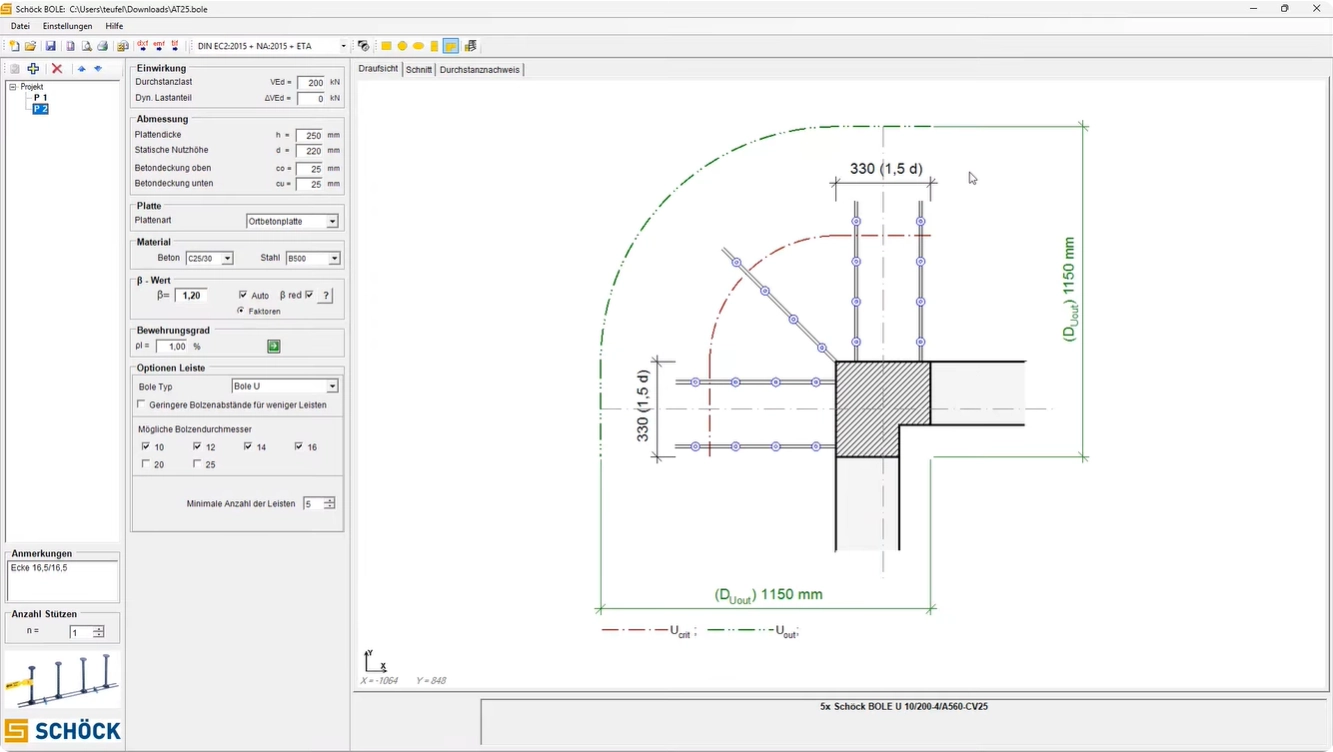Click the save project floppy disk icon

click(x=50, y=46)
